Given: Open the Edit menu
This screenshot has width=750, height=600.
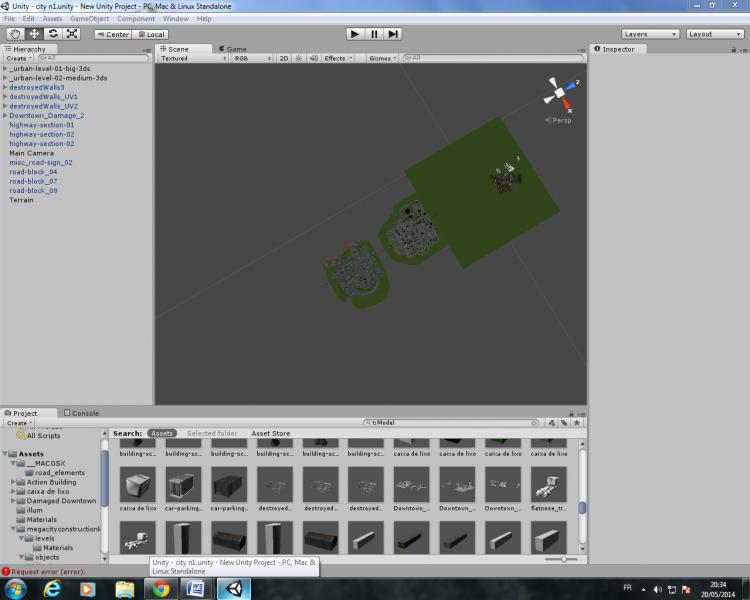Looking at the screenshot, I should point(29,19).
